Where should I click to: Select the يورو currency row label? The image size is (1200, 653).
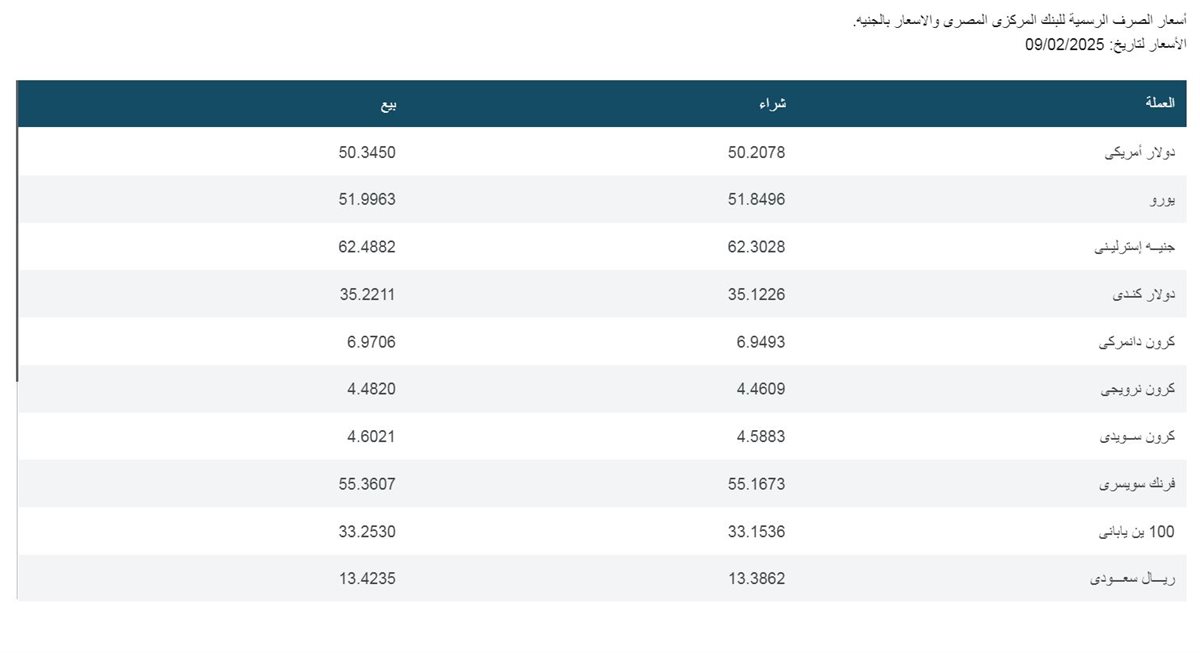coord(1160,200)
